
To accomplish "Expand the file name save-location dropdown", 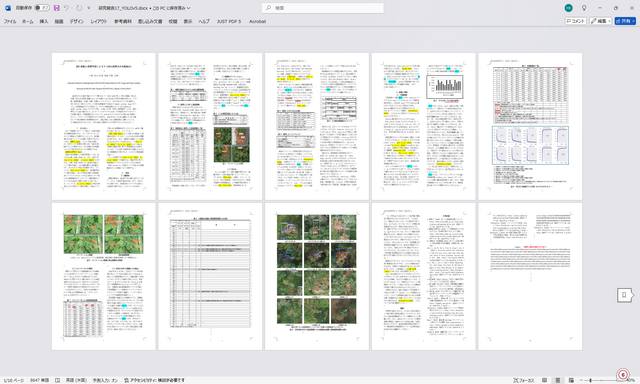I will [188, 8].
